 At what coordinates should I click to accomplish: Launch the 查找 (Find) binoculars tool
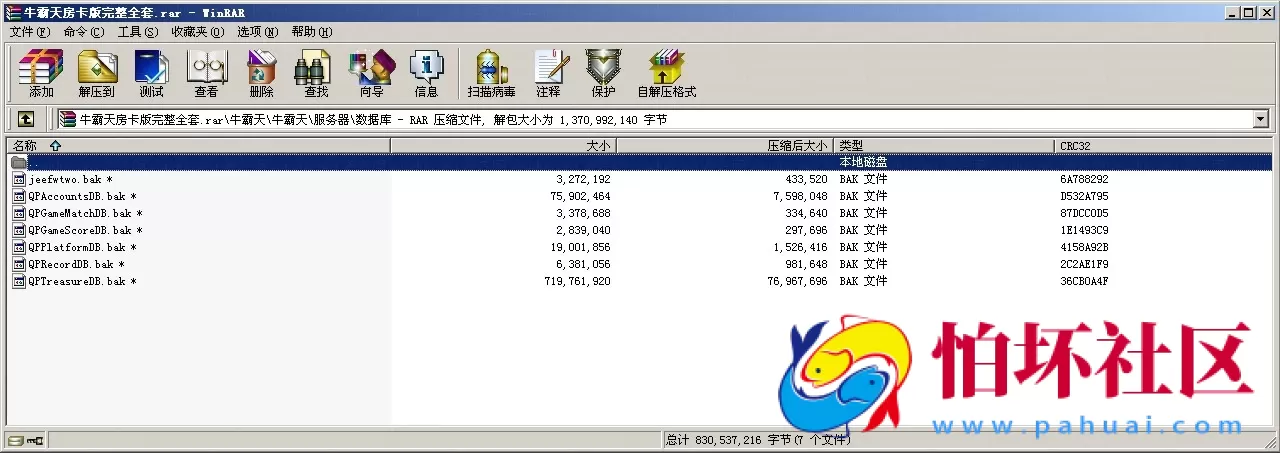[316, 73]
